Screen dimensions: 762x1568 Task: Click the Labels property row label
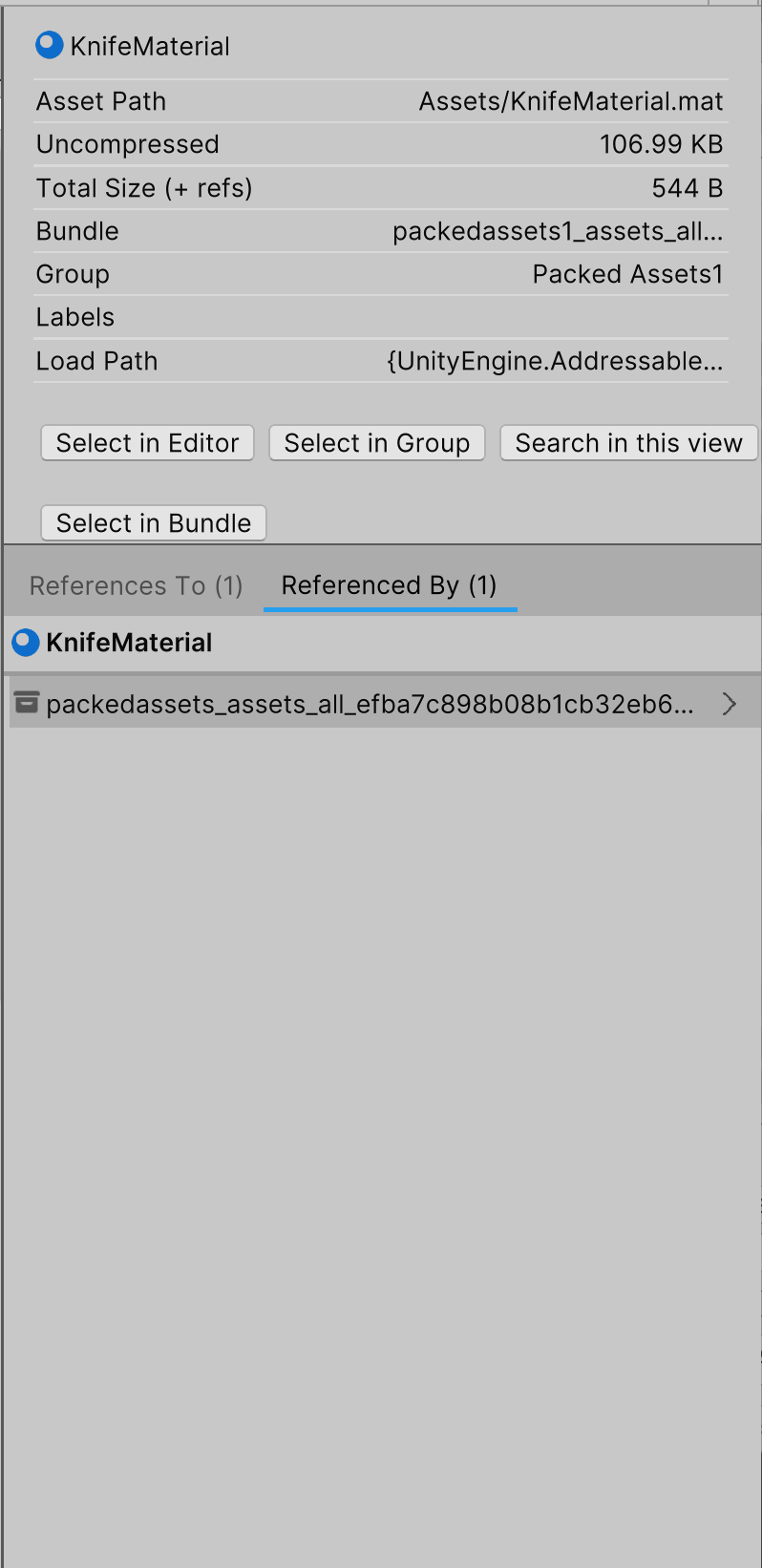tap(75, 317)
